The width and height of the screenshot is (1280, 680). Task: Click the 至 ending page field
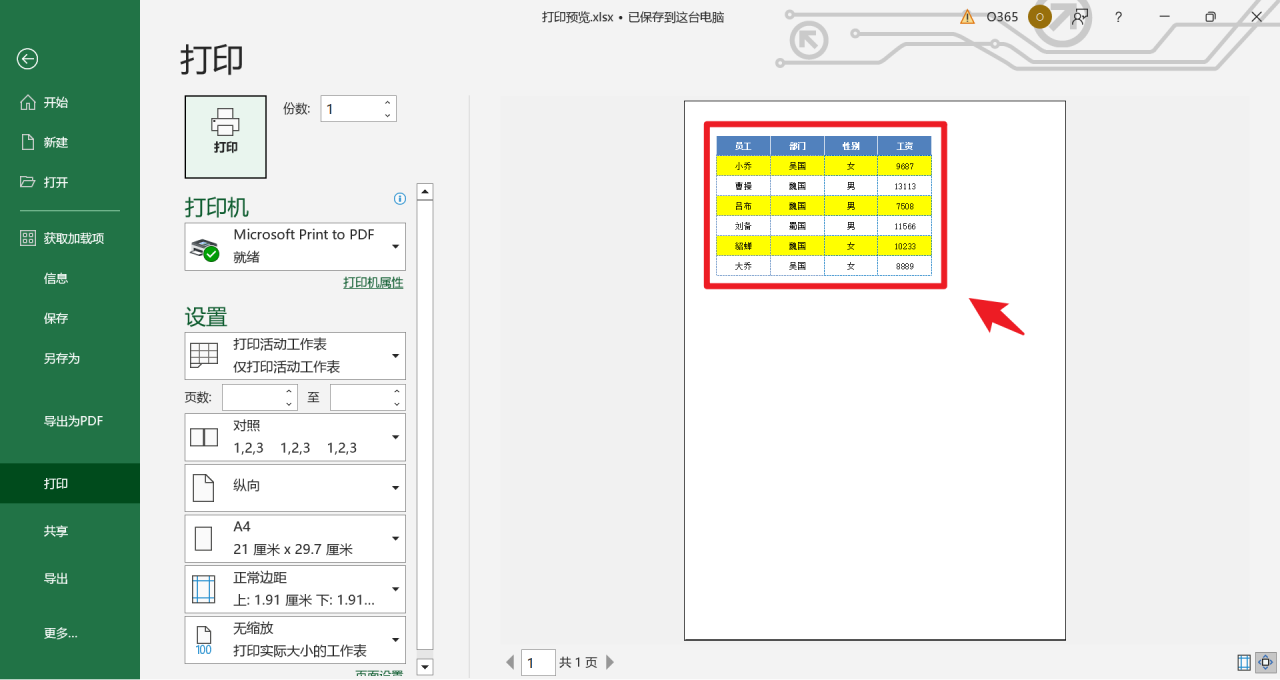point(360,397)
